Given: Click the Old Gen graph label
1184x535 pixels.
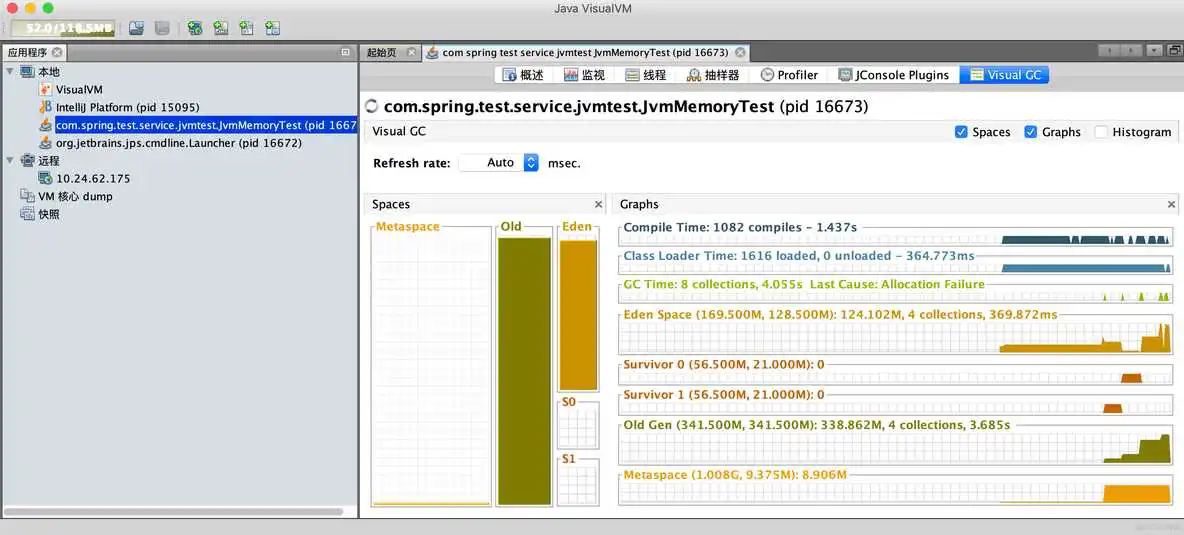Looking at the screenshot, I should (817, 425).
